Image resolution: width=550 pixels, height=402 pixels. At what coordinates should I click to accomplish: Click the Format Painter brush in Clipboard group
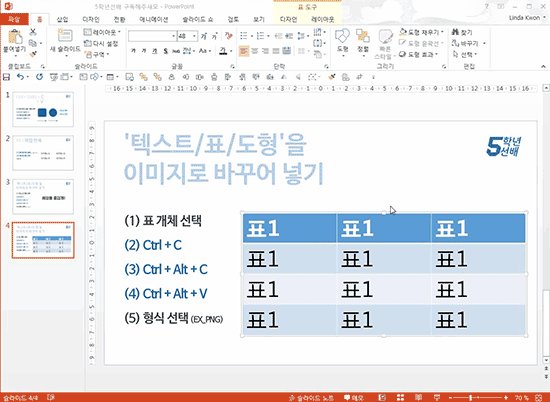point(33,54)
